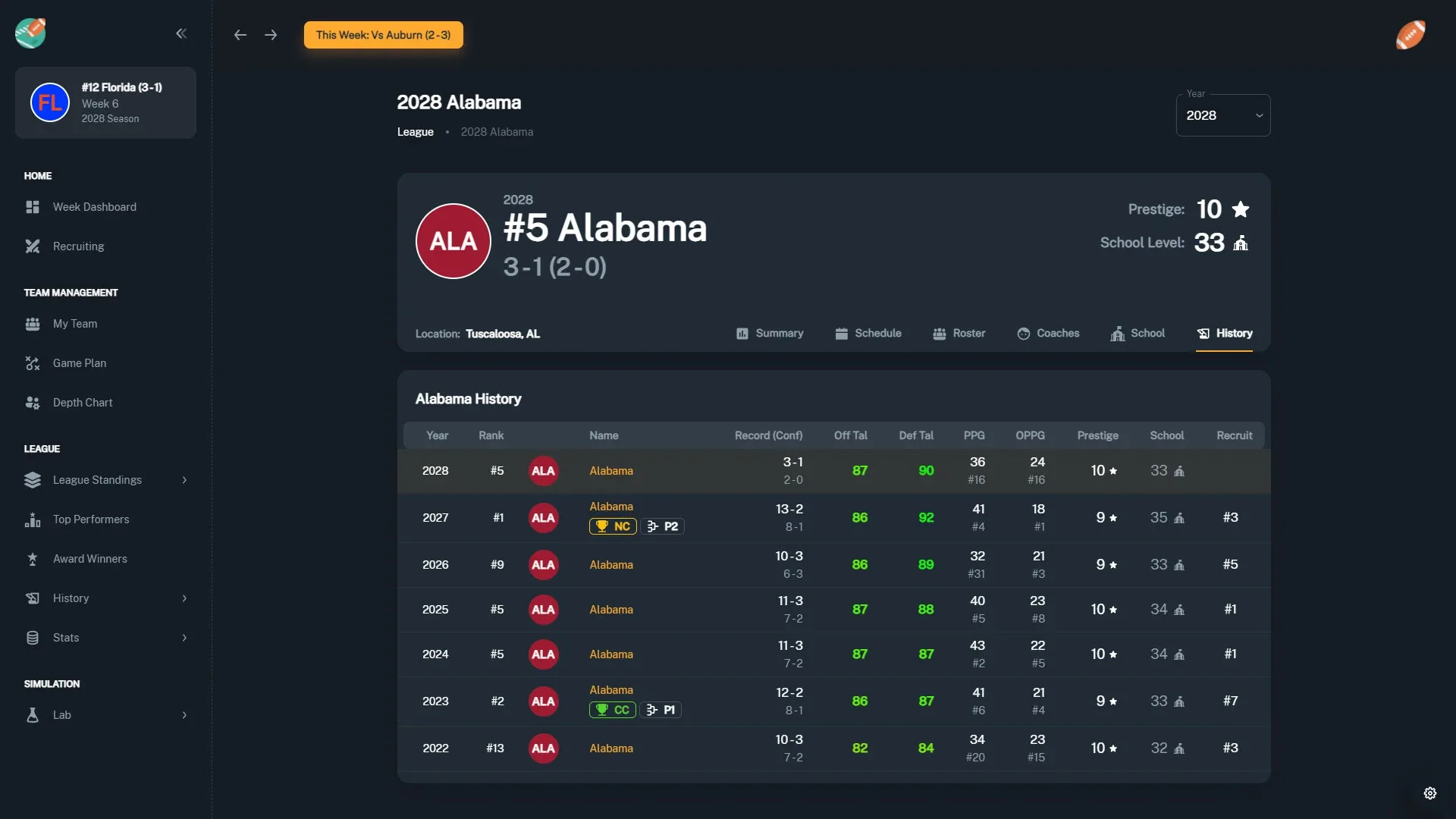This screenshot has height=819, width=1456.
Task: Open the Year 2028 dropdown
Action: [1223, 115]
